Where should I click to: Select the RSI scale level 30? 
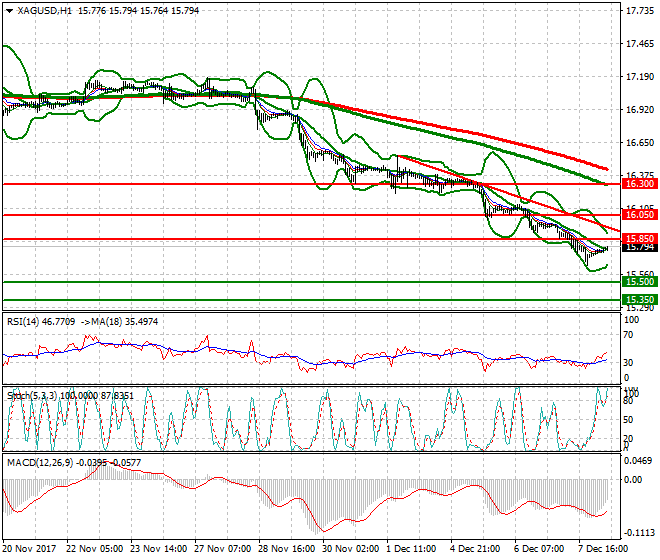tap(628, 363)
